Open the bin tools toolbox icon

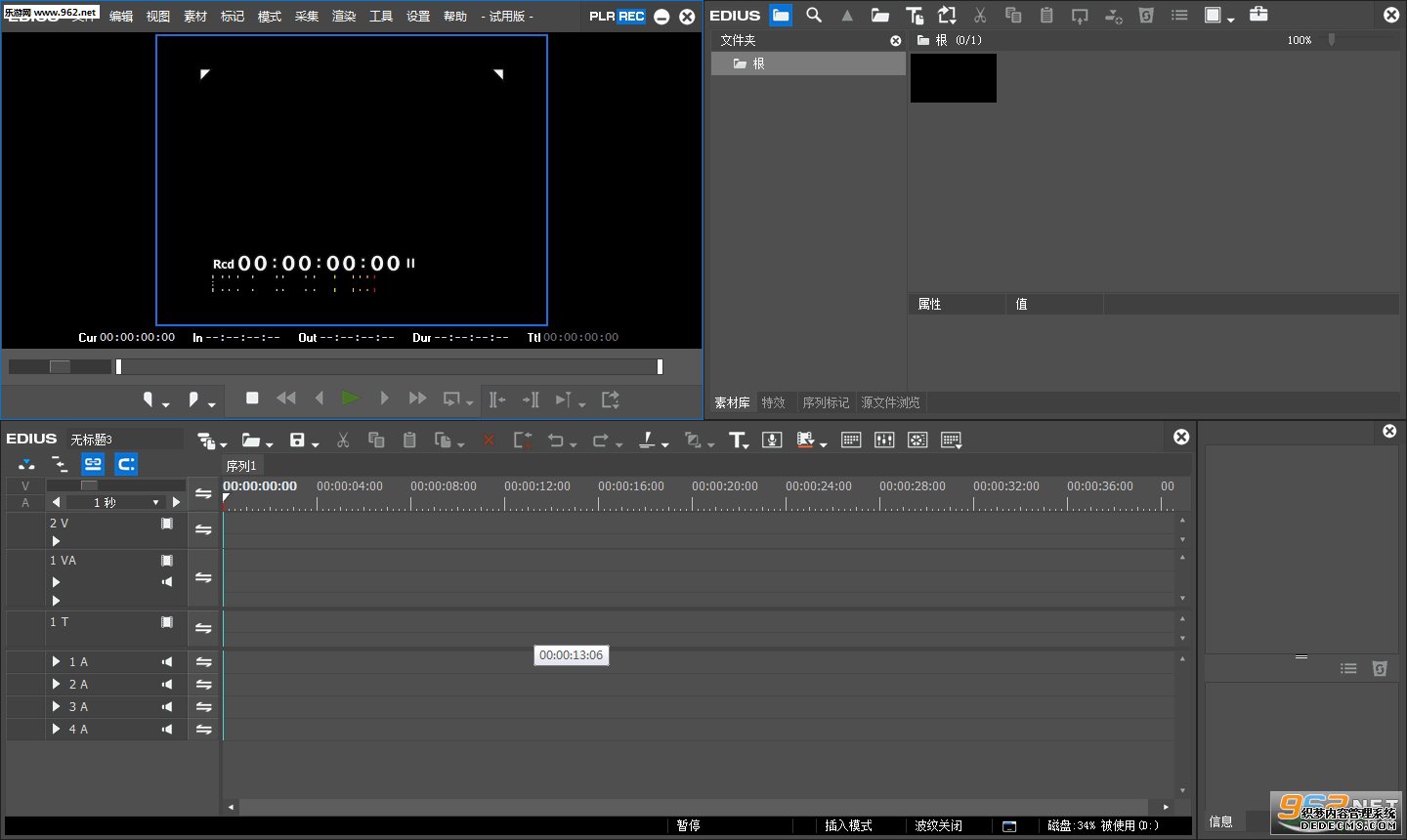pos(1258,14)
